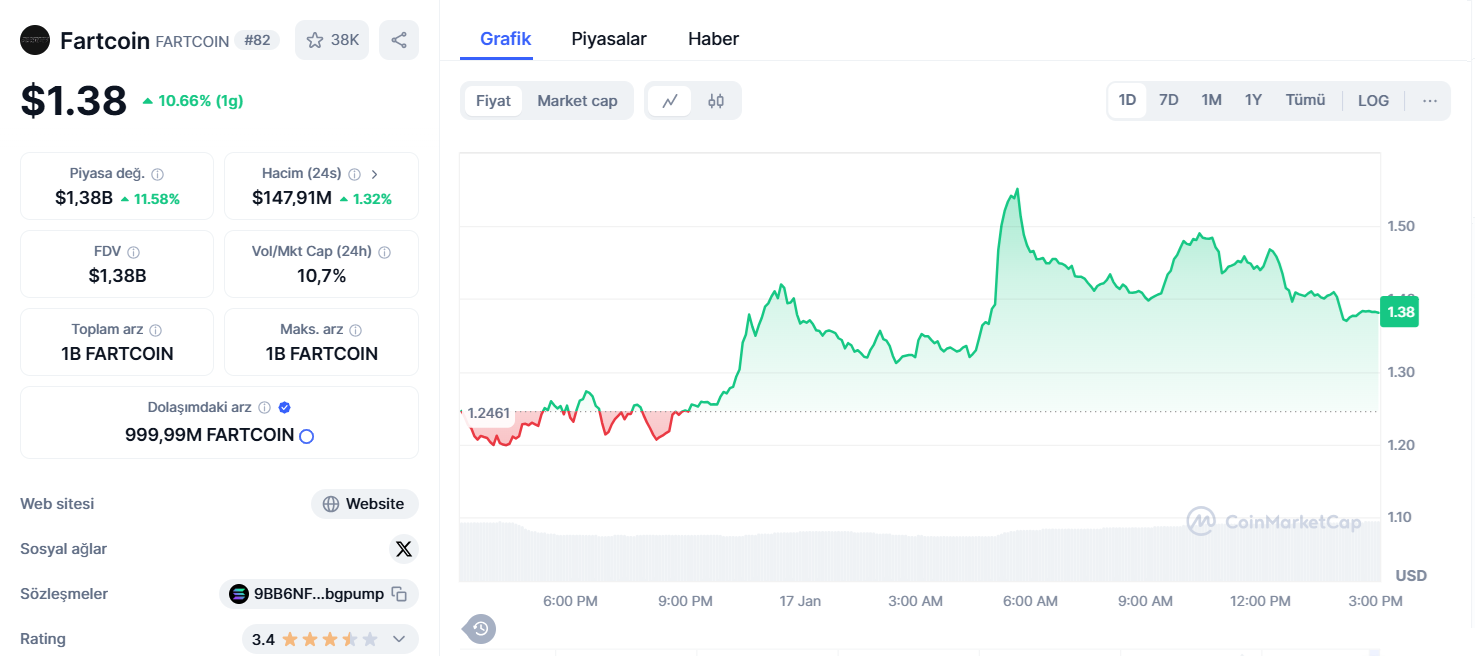
Task: Click the 999,99M FARTCOIN supply value
Action: (209, 435)
